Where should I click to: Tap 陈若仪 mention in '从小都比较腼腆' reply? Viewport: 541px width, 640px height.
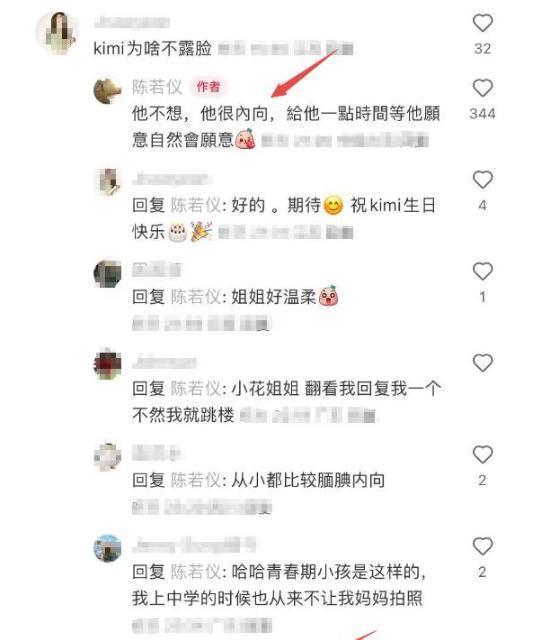(196, 480)
